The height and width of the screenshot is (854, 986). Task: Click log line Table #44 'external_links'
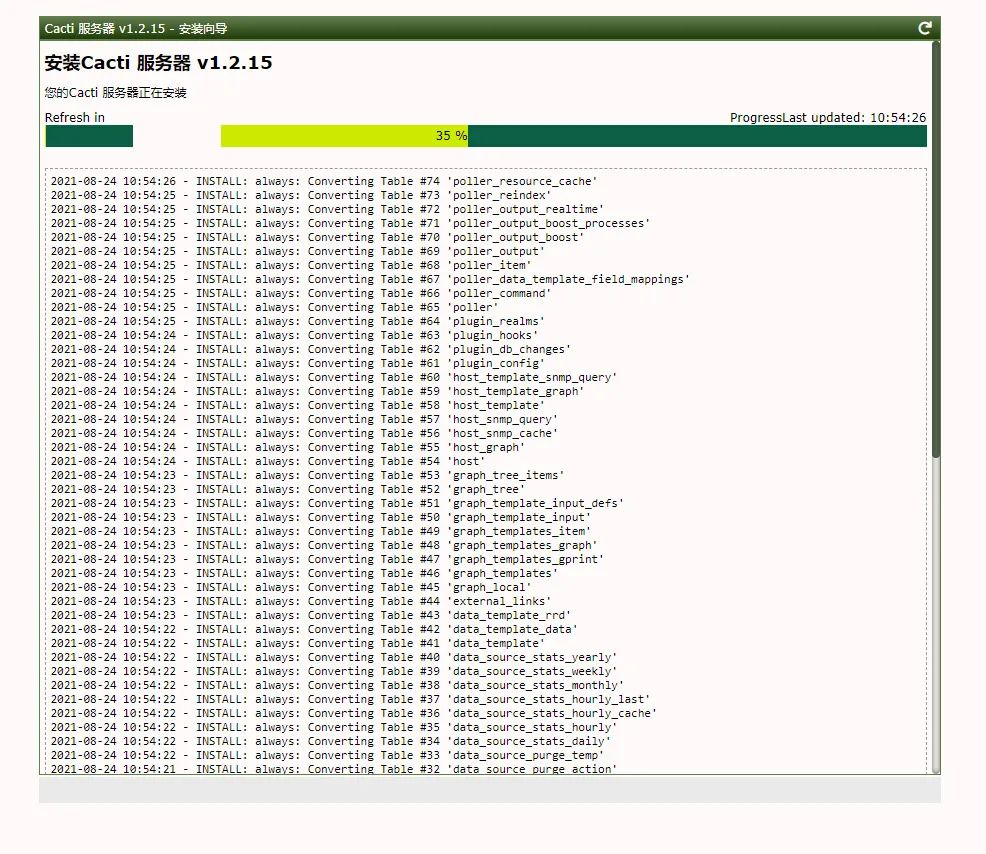point(301,601)
